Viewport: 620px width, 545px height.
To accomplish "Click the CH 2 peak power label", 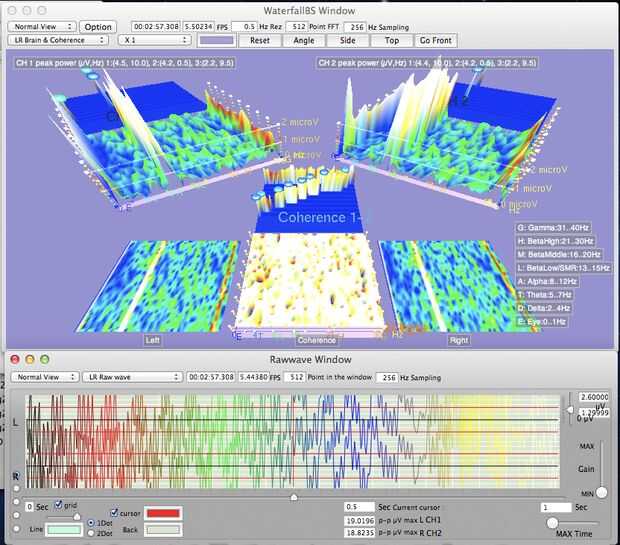I will point(427,63).
